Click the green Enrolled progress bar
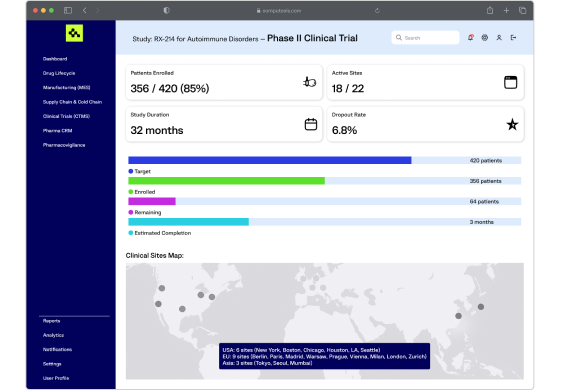Image resolution: width=561 pixels, height=390 pixels. click(226, 181)
